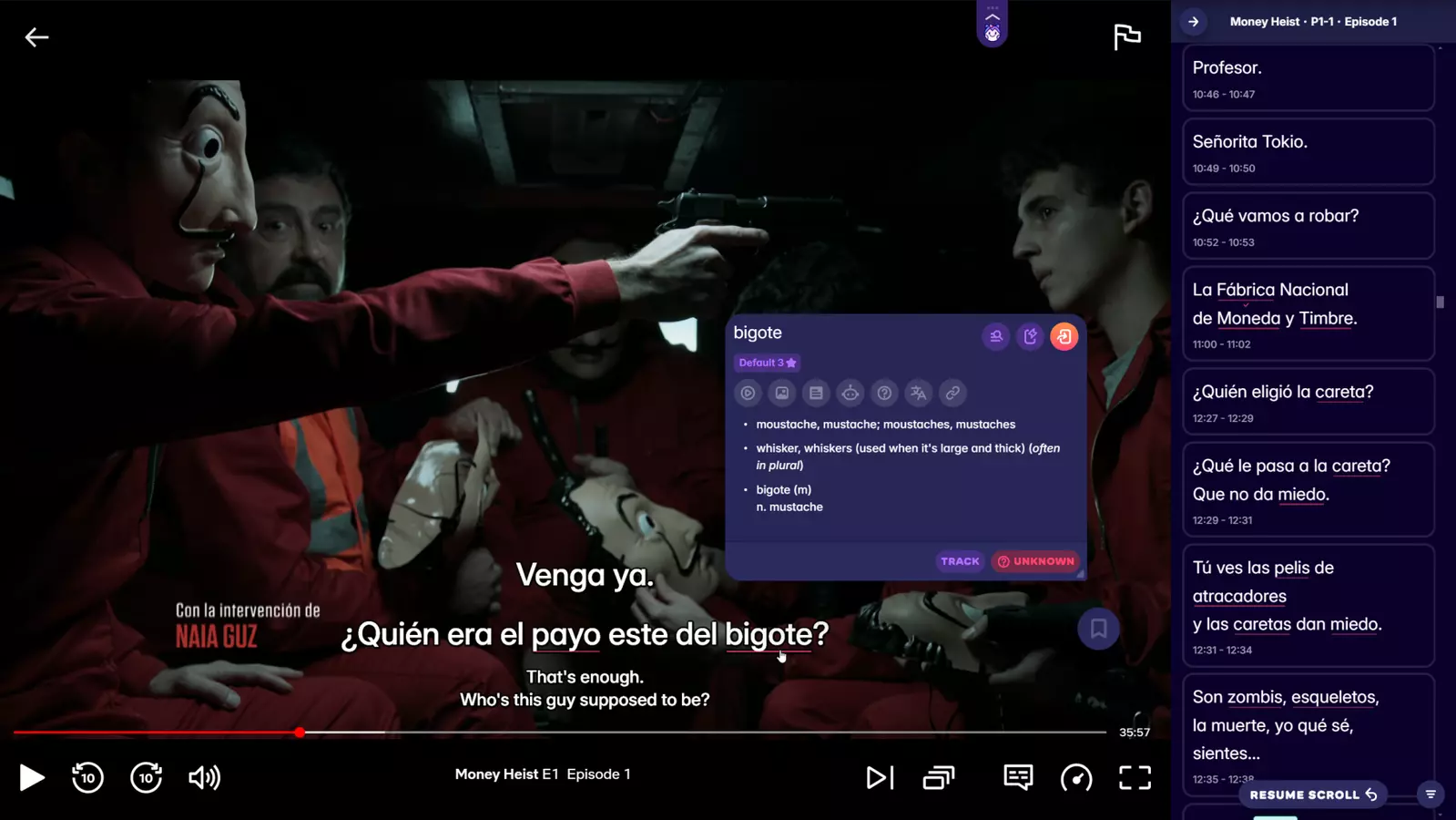Select the 'Profesor.' subtitle line
This screenshot has width=1456, height=820.
pos(1308,78)
